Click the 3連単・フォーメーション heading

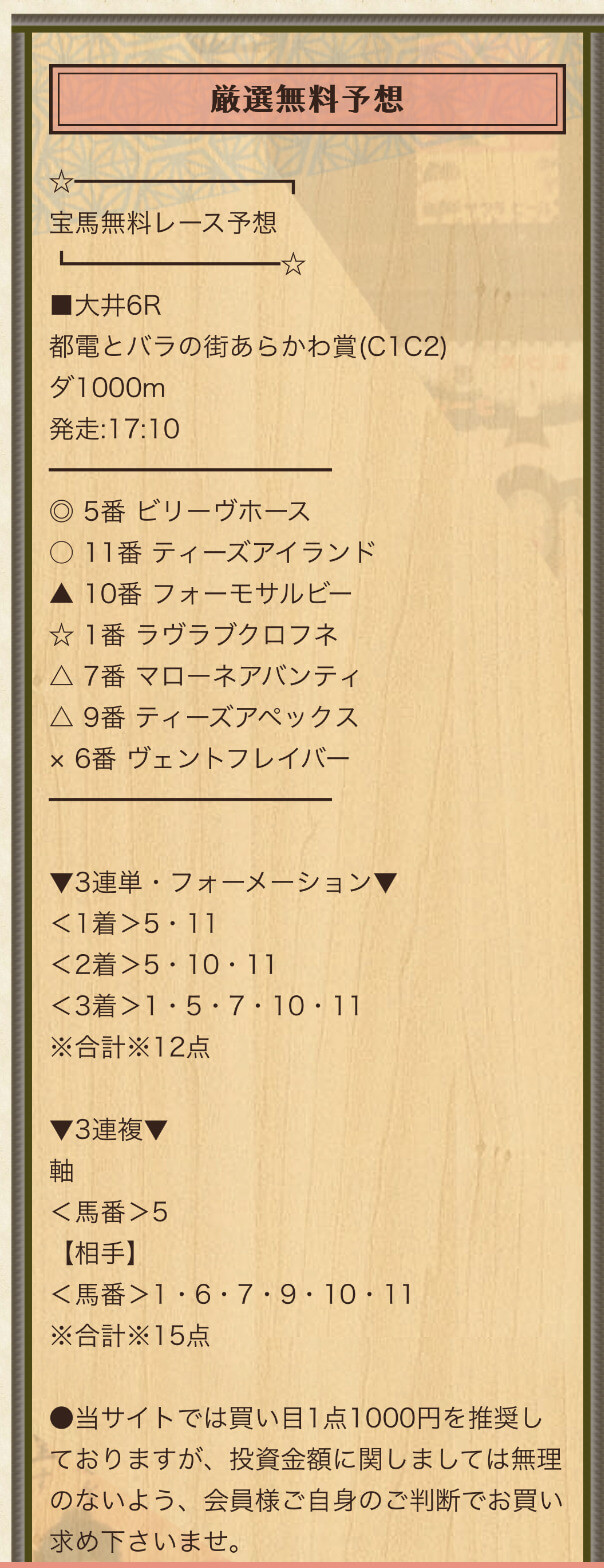224,882
